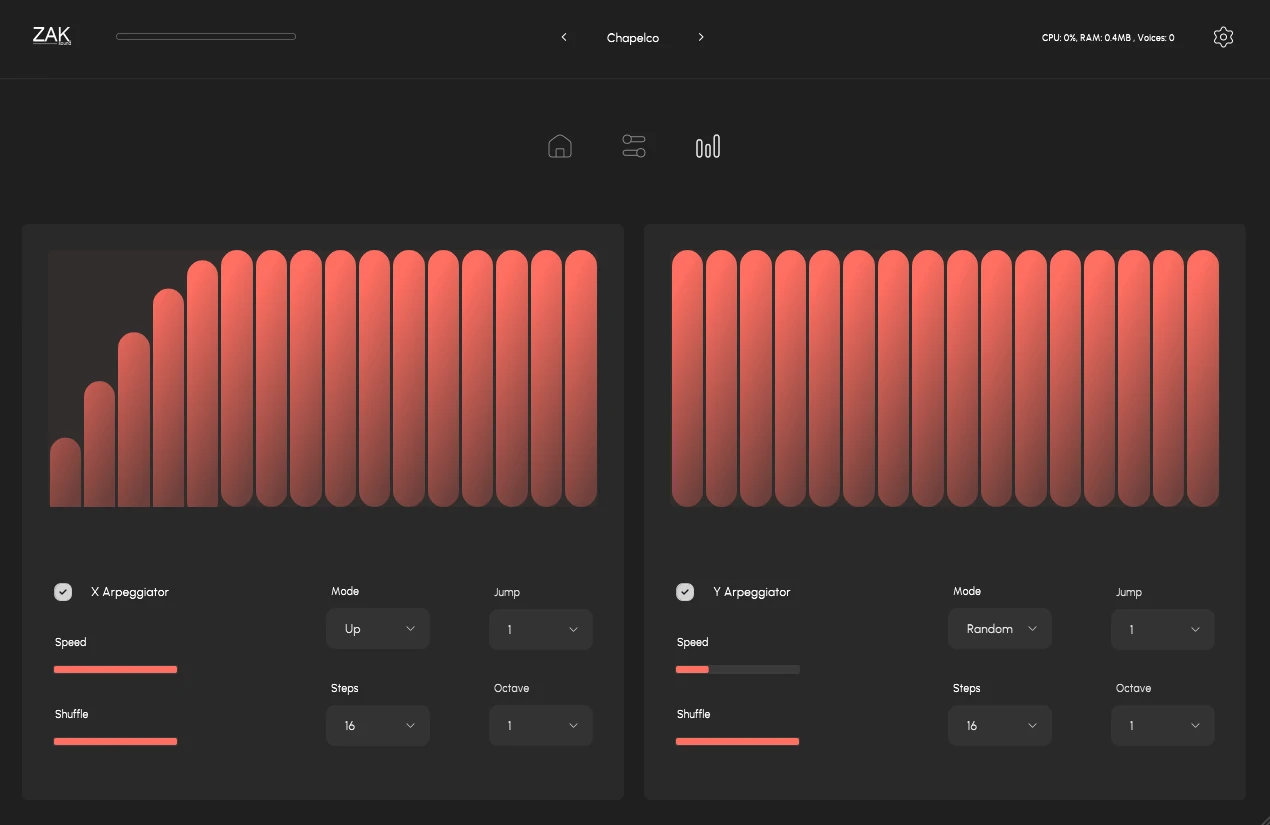
Task: Click the previous preset arrow
Action: pos(564,37)
